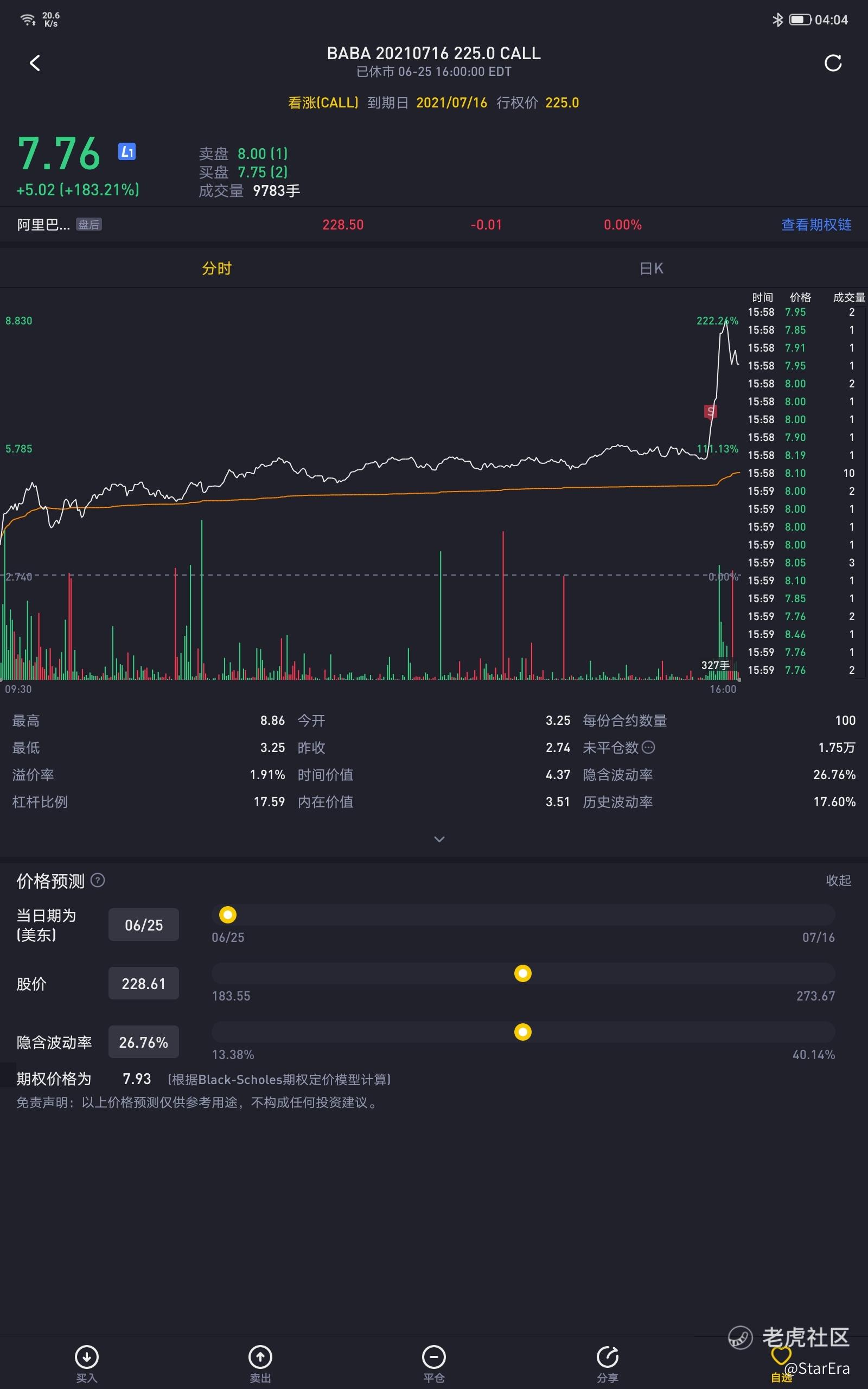Image resolution: width=868 pixels, height=1389 pixels.
Task: Tap the 未平仓数 1.75万 value
Action: coord(837,747)
